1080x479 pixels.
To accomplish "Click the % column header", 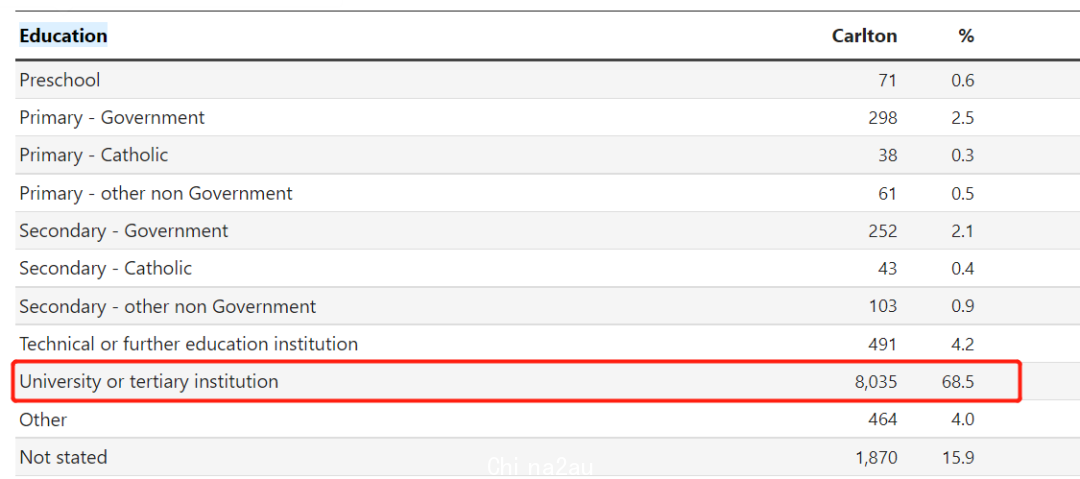I will [966, 36].
